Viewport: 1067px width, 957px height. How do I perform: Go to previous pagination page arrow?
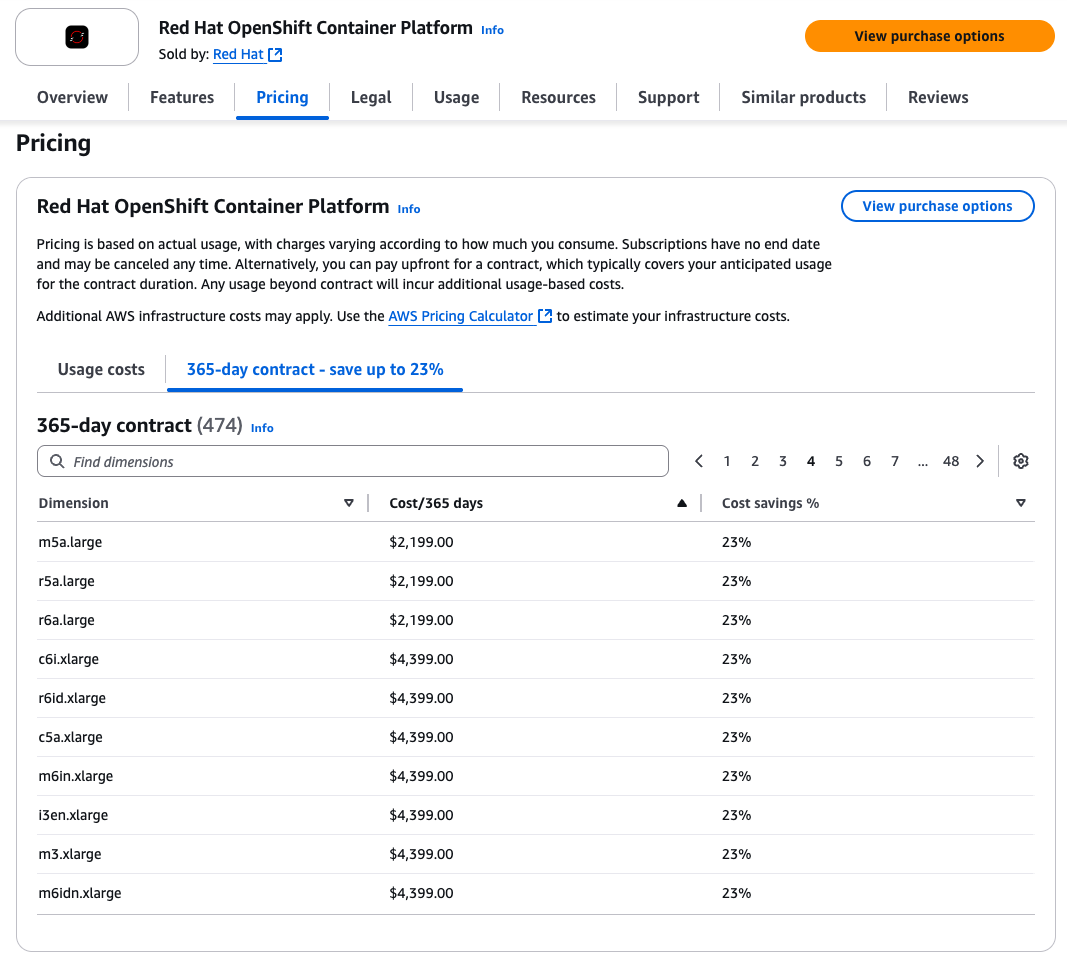pyautogui.click(x=699, y=461)
